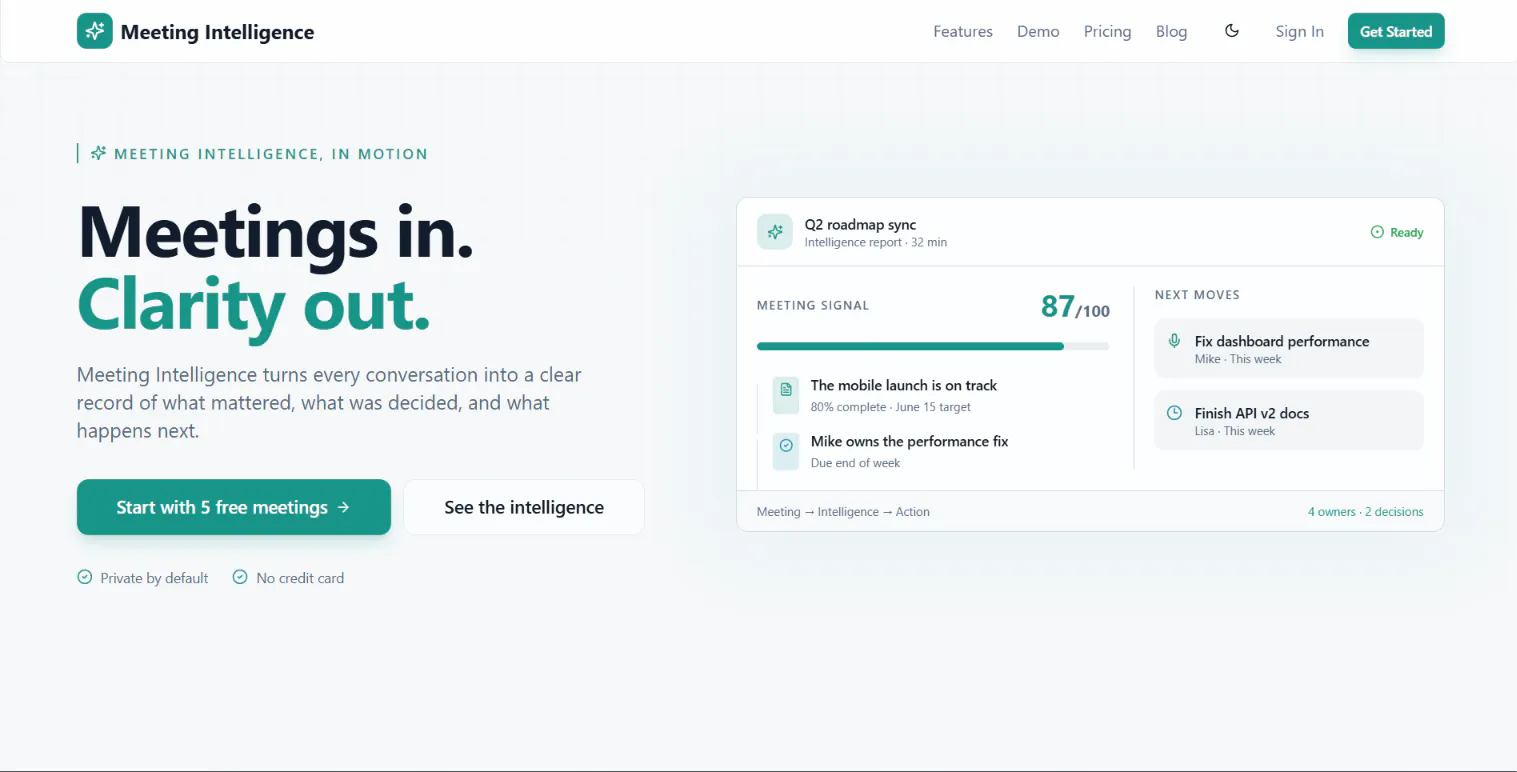Viewport: 1517px width, 772px height.
Task: Go to the Pricing page
Action: point(1107,31)
